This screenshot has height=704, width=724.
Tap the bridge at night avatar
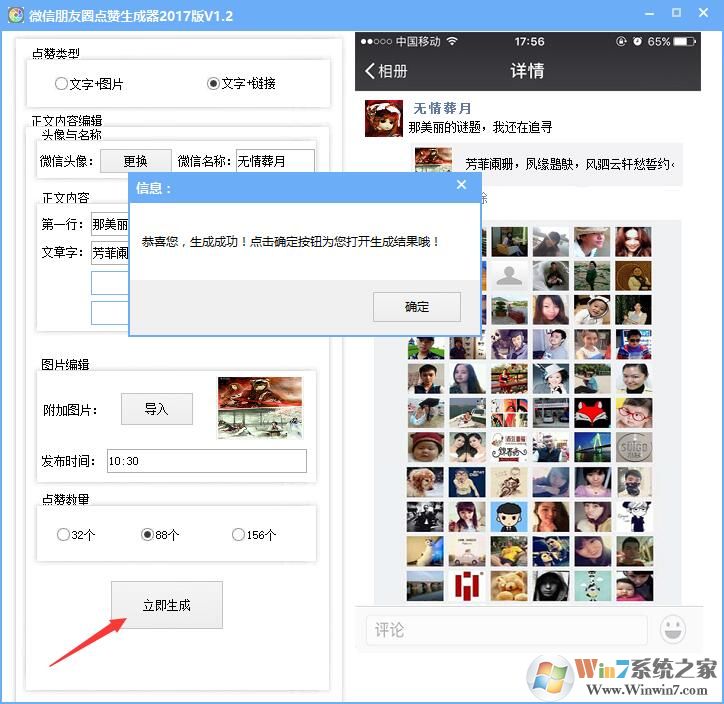(592, 447)
